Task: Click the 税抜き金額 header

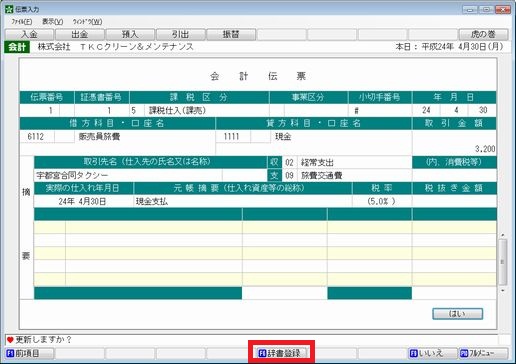Action: pyautogui.click(x=454, y=188)
